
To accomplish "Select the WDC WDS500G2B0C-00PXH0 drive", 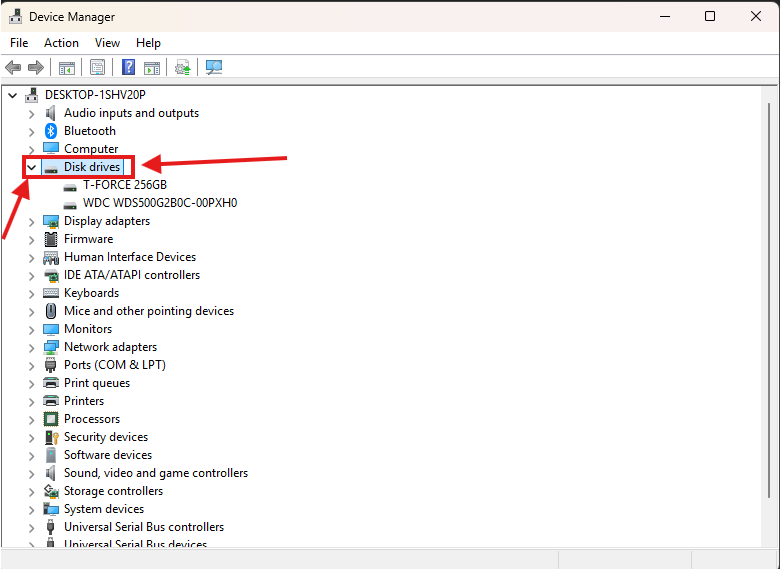I will coord(159,203).
